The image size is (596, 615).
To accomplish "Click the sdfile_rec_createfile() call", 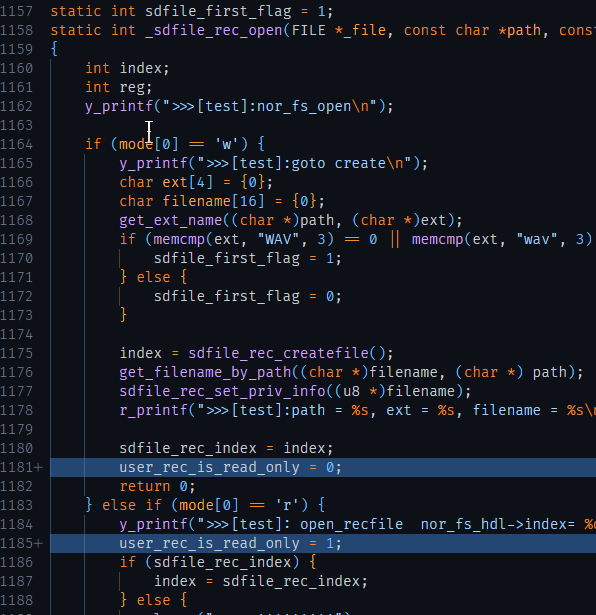I will point(291,353).
